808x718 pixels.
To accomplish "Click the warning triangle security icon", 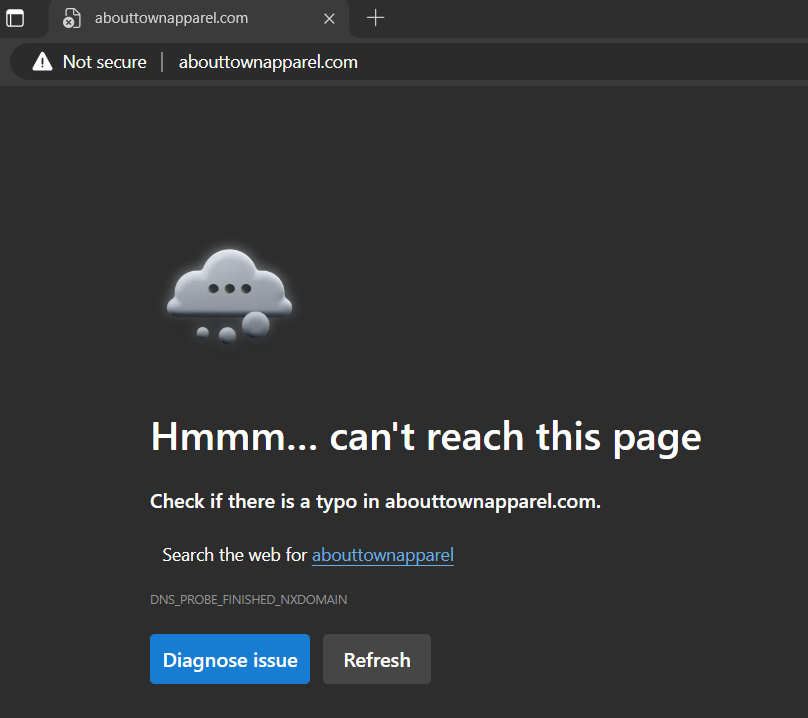I will coord(42,62).
